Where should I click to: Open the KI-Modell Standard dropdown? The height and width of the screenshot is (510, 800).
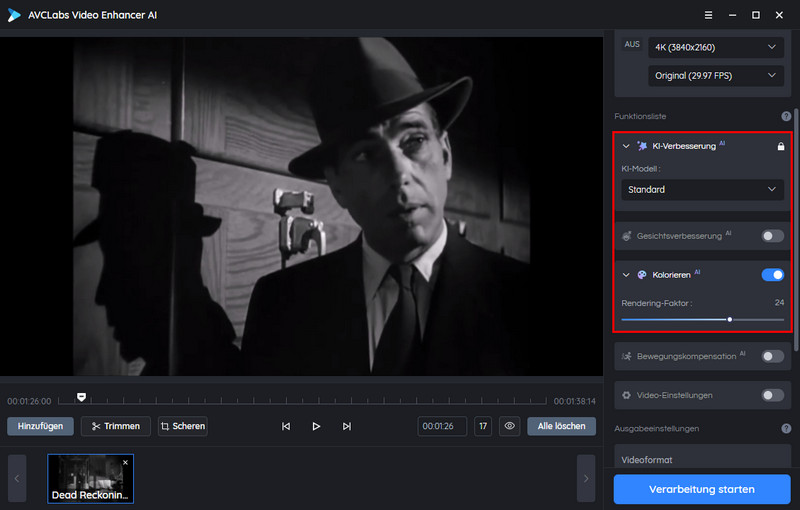click(x=703, y=189)
